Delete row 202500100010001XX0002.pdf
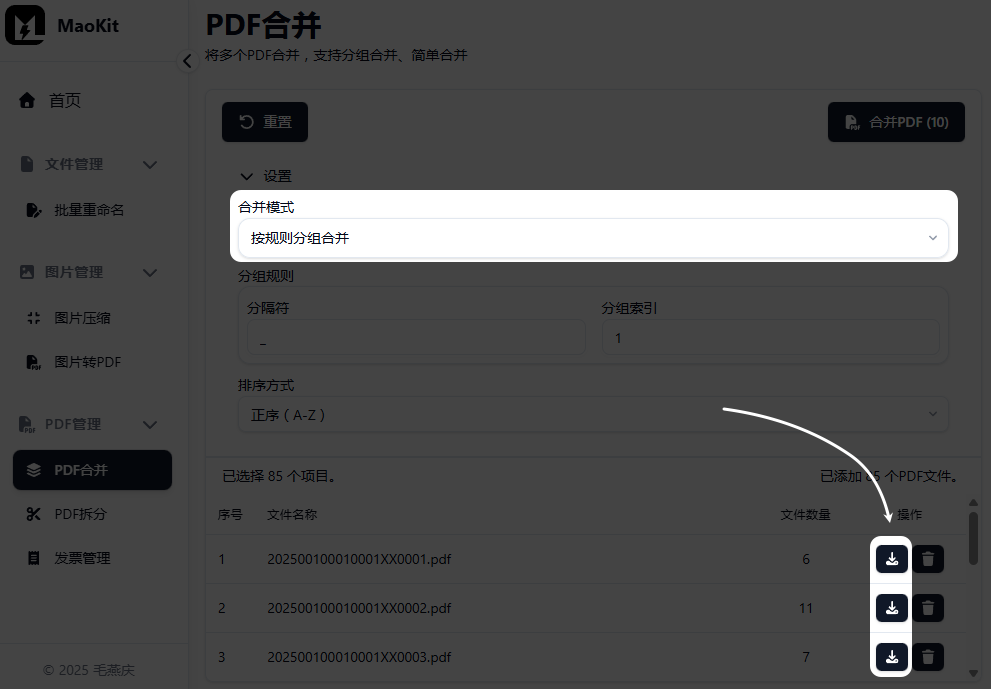This screenshot has height=689, width=991. click(x=928, y=607)
